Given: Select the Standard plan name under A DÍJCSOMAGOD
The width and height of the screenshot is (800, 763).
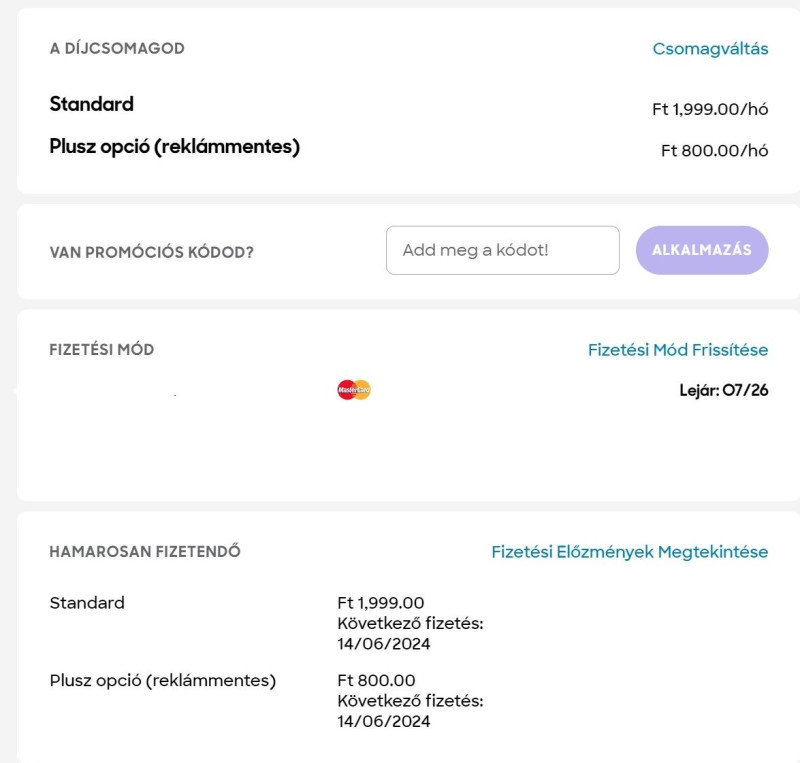Looking at the screenshot, I should click(91, 104).
